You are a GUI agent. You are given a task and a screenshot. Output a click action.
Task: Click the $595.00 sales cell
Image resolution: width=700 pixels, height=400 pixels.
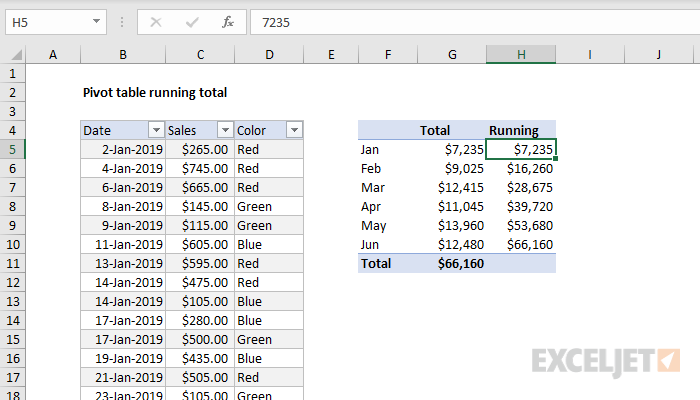200,263
